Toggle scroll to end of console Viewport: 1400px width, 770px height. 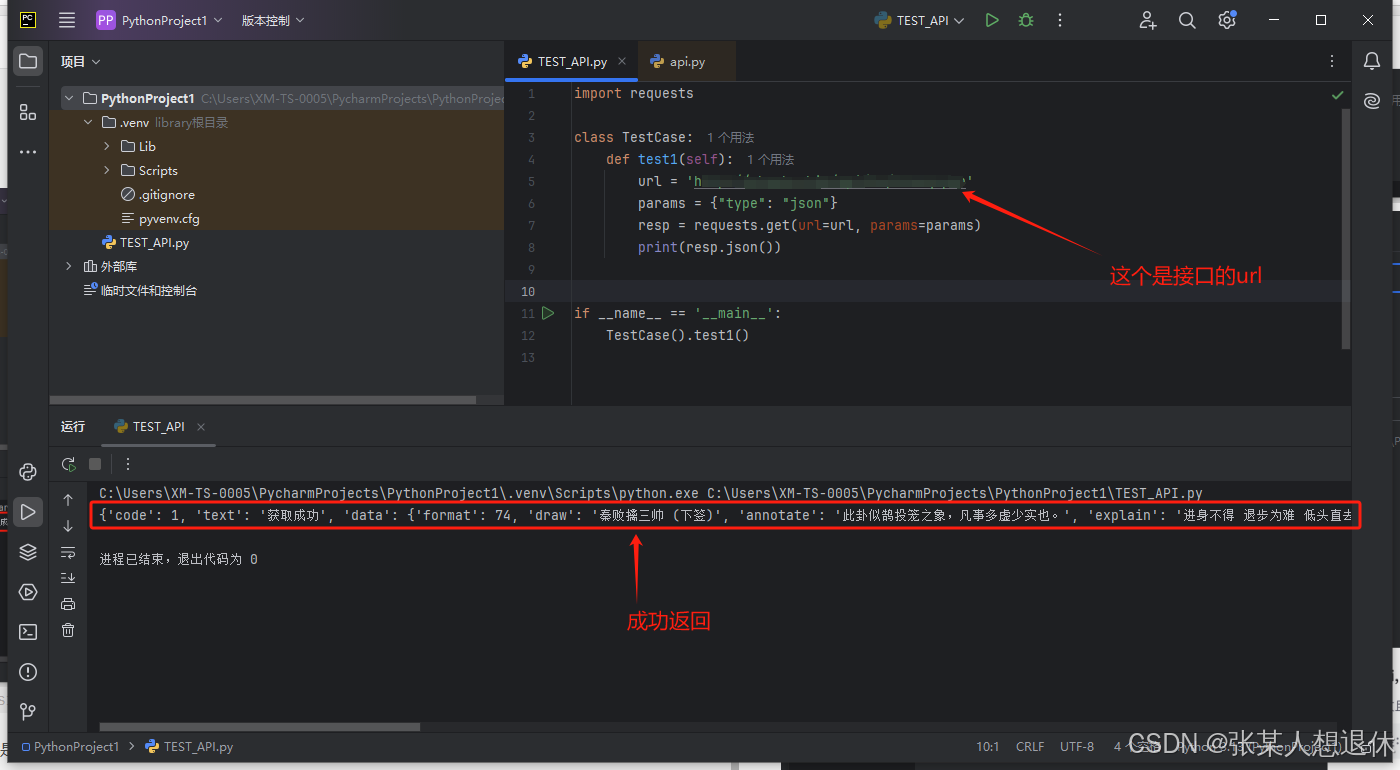click(x=68, y=578)
